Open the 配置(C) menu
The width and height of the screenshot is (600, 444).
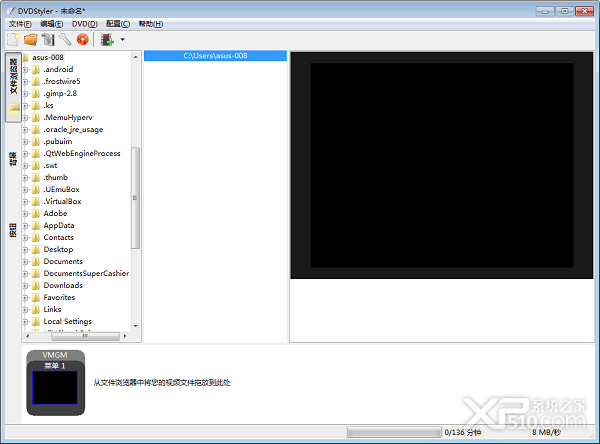[x=118, y=24]
